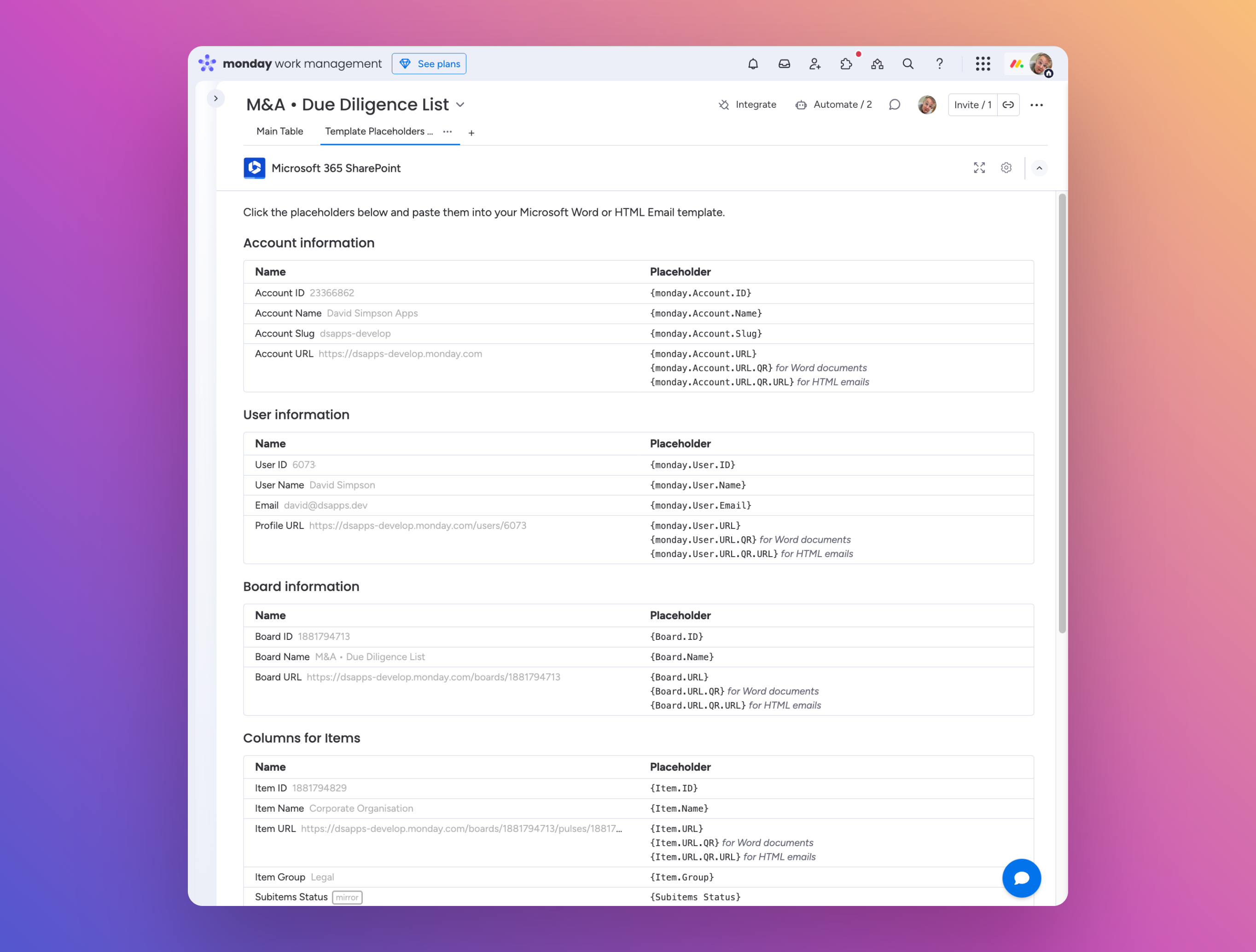
Task: Select Template Placeholders tab
Action: (x=379, y=131)
